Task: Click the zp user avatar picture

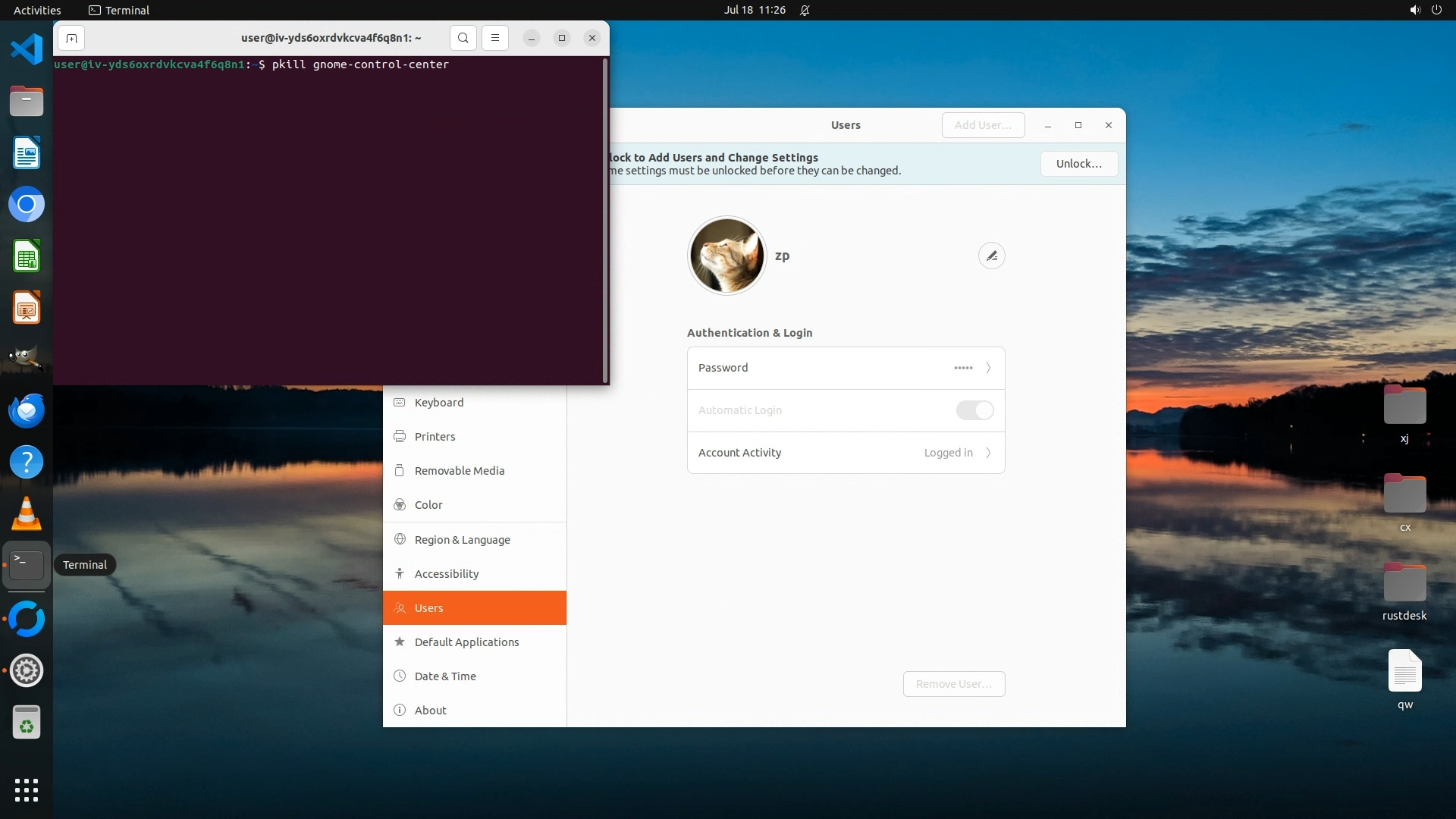Action: click(x=726, y=256)
